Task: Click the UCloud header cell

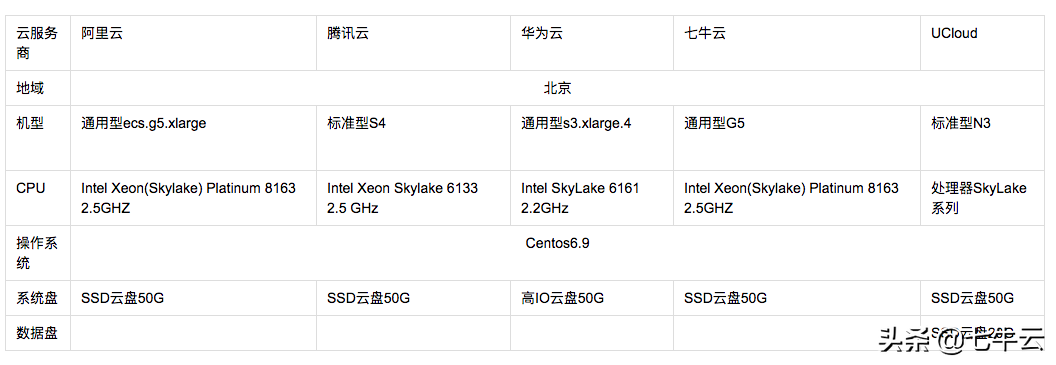Action: [x=983, y=43]
